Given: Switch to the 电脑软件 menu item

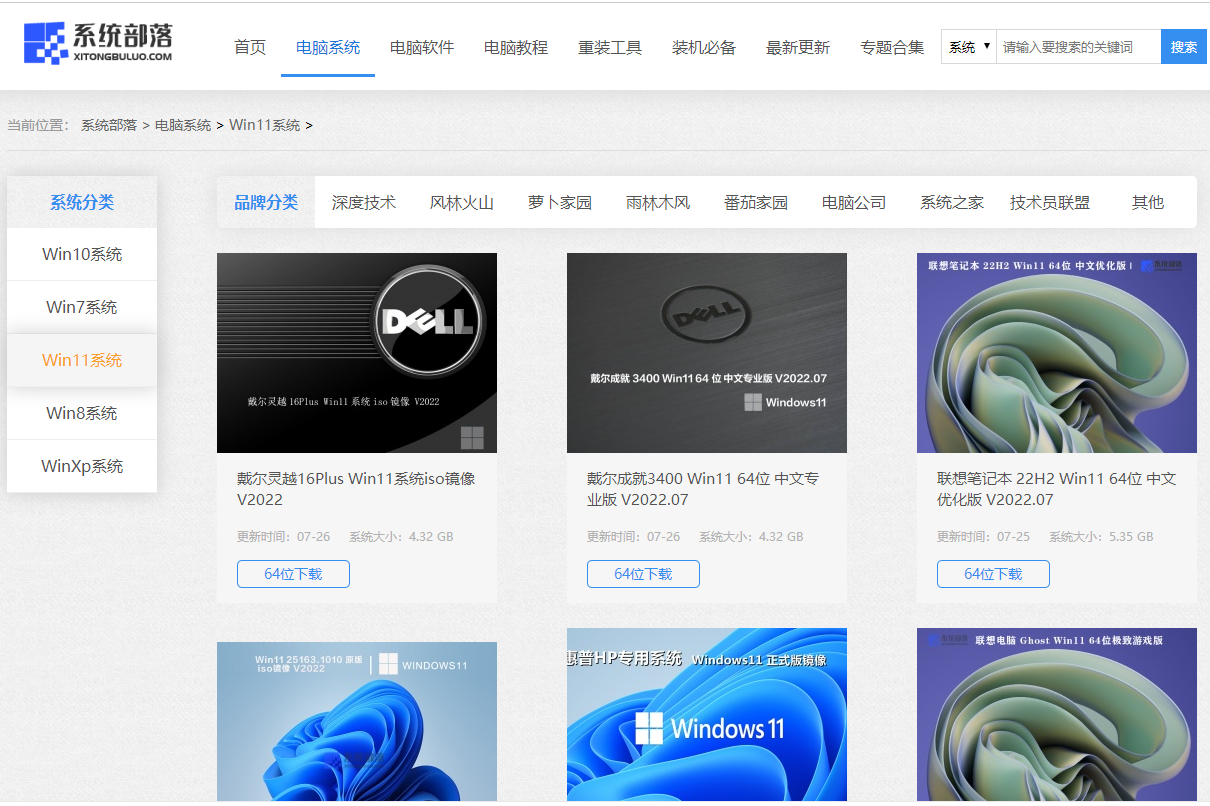Looking at the screenshot, I should pos(423,46).
